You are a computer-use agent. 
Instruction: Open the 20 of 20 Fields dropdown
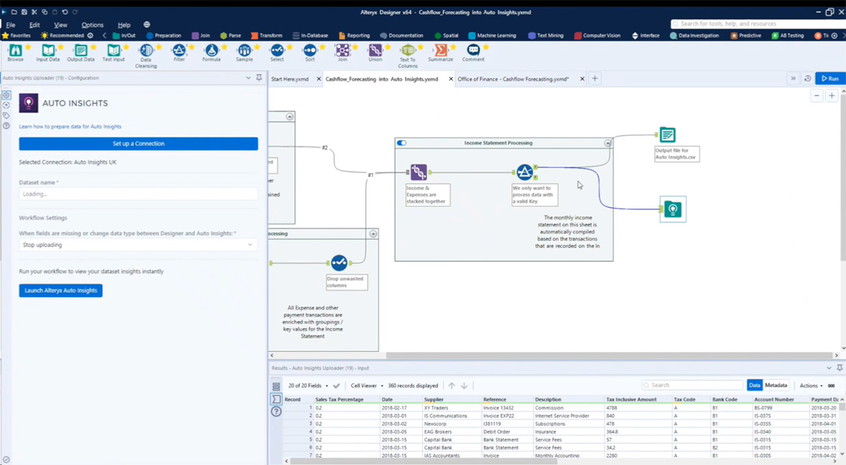pyautogui.click(x=308, y=386)
